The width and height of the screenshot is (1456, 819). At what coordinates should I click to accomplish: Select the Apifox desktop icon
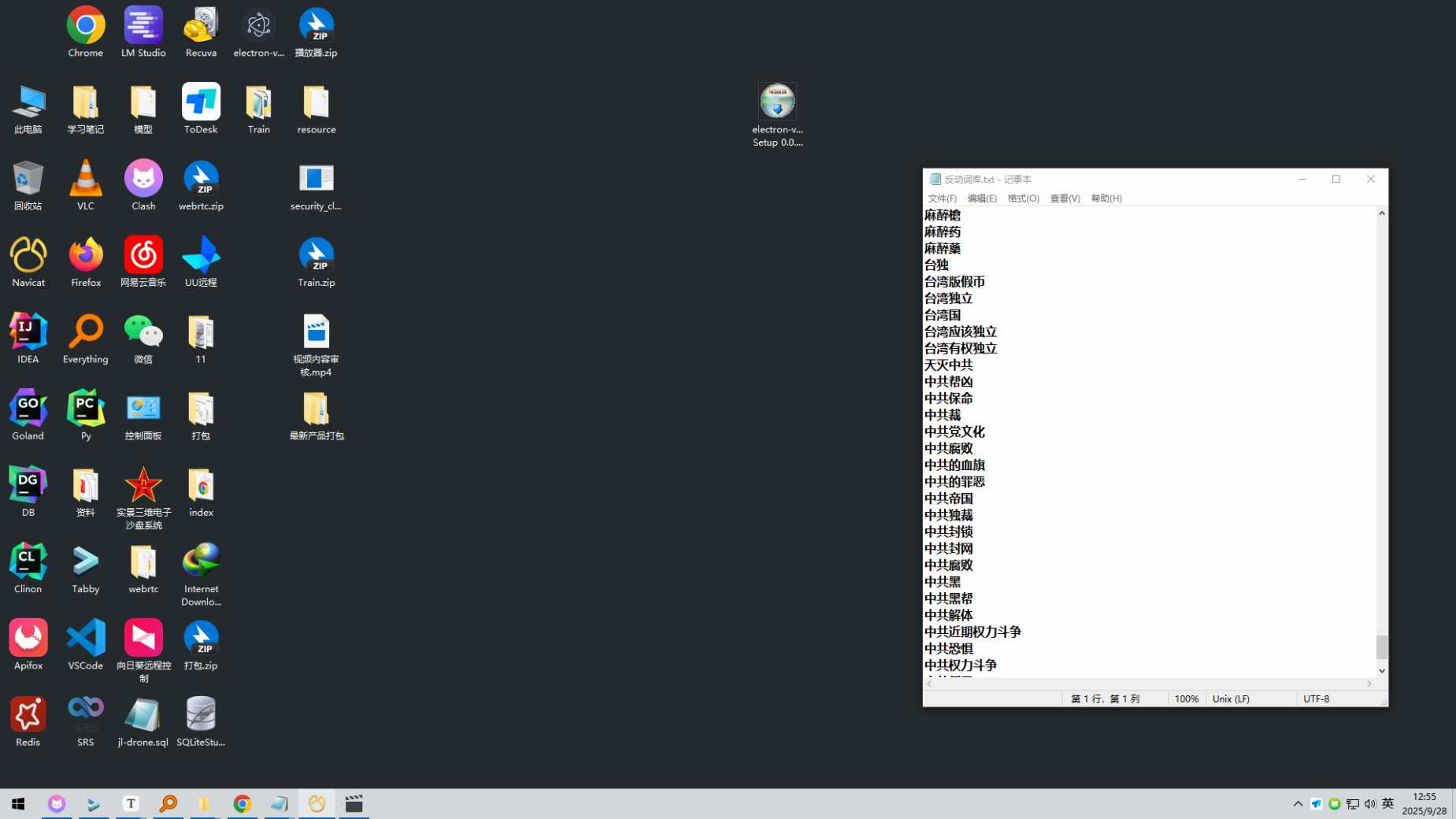pos(28,639)
